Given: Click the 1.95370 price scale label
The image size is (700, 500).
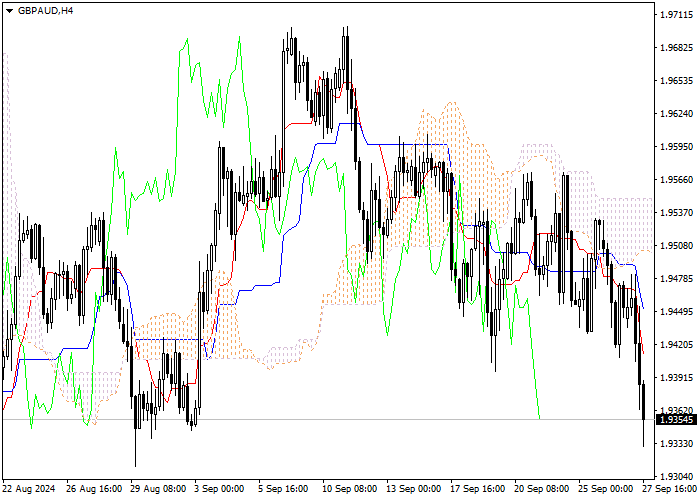Looking at the screenshot, I should click(x=677, y=213).
